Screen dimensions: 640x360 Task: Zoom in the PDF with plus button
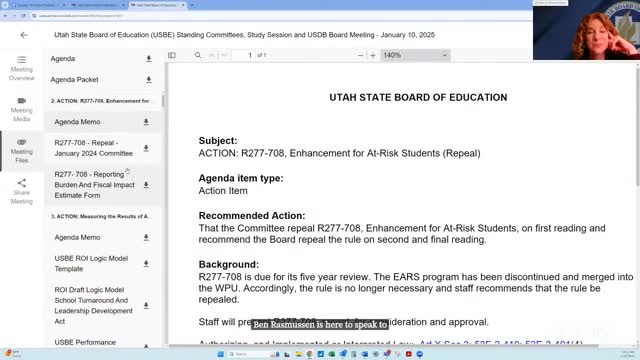373,55
